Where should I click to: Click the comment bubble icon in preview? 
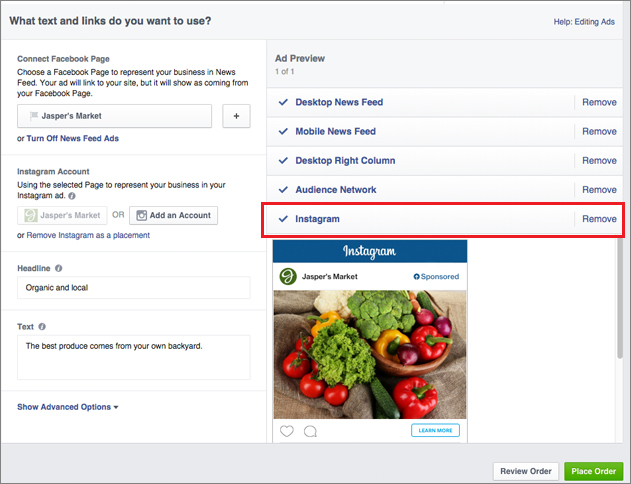(x=310, y=431)
